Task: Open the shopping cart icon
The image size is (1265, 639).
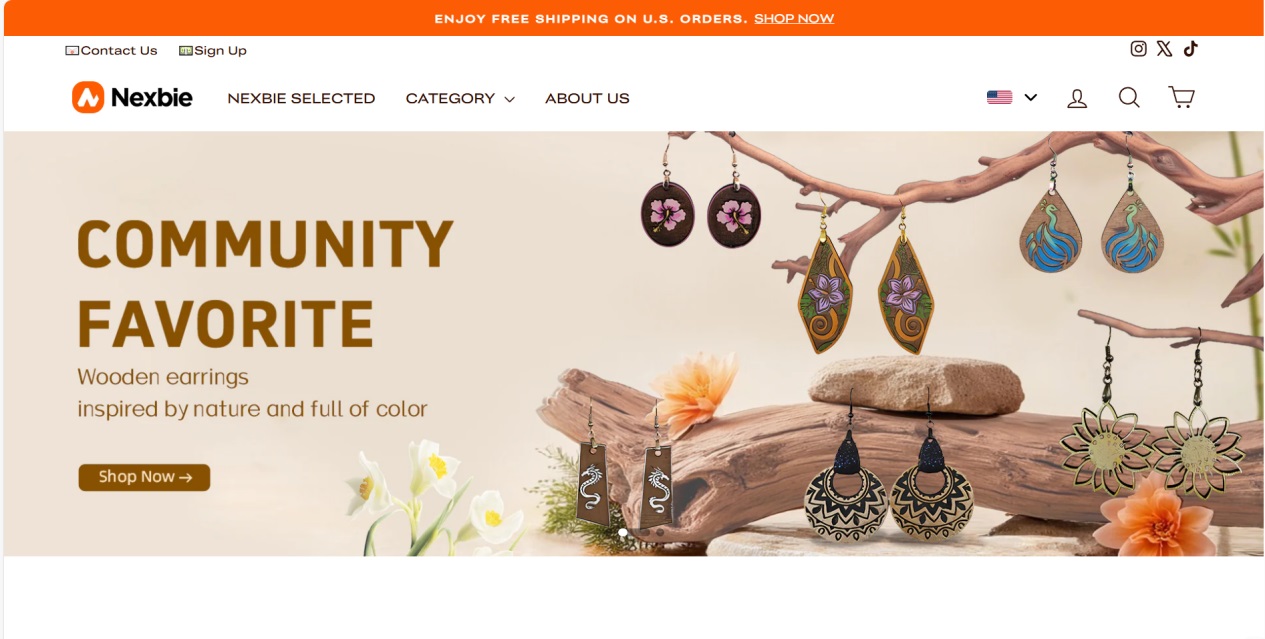Action: (1182, 97)
